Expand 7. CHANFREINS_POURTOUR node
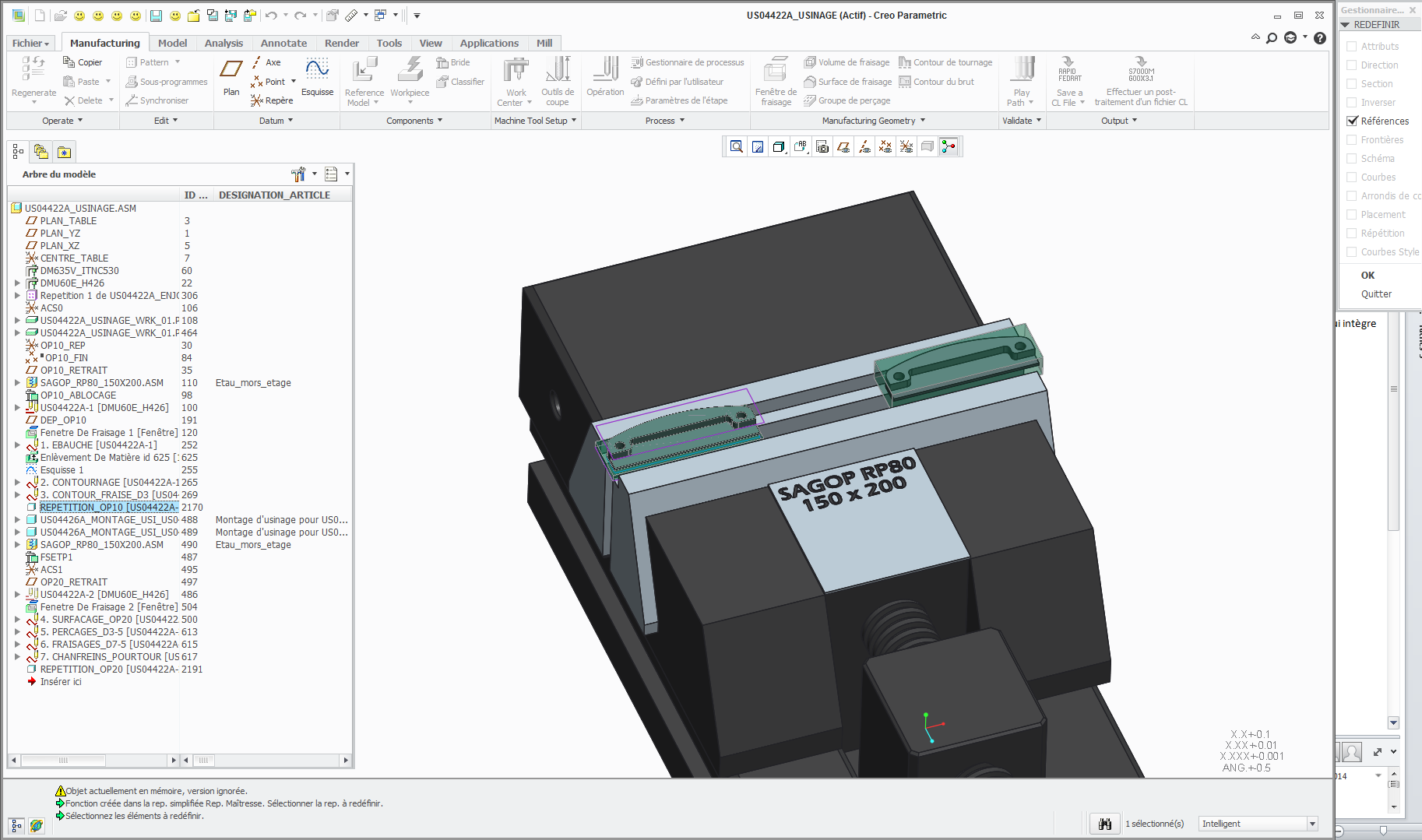 tap(17, 657)
